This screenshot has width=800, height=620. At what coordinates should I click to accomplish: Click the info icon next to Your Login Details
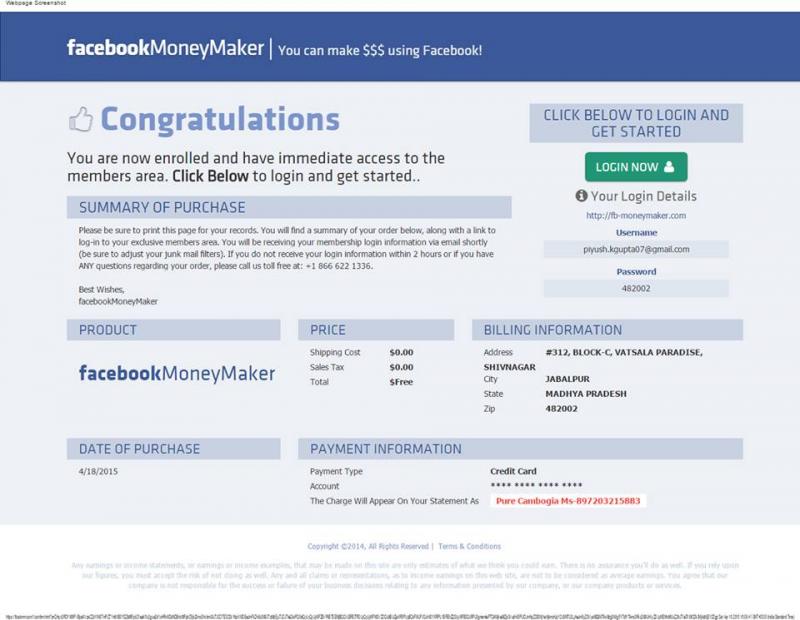581,195
